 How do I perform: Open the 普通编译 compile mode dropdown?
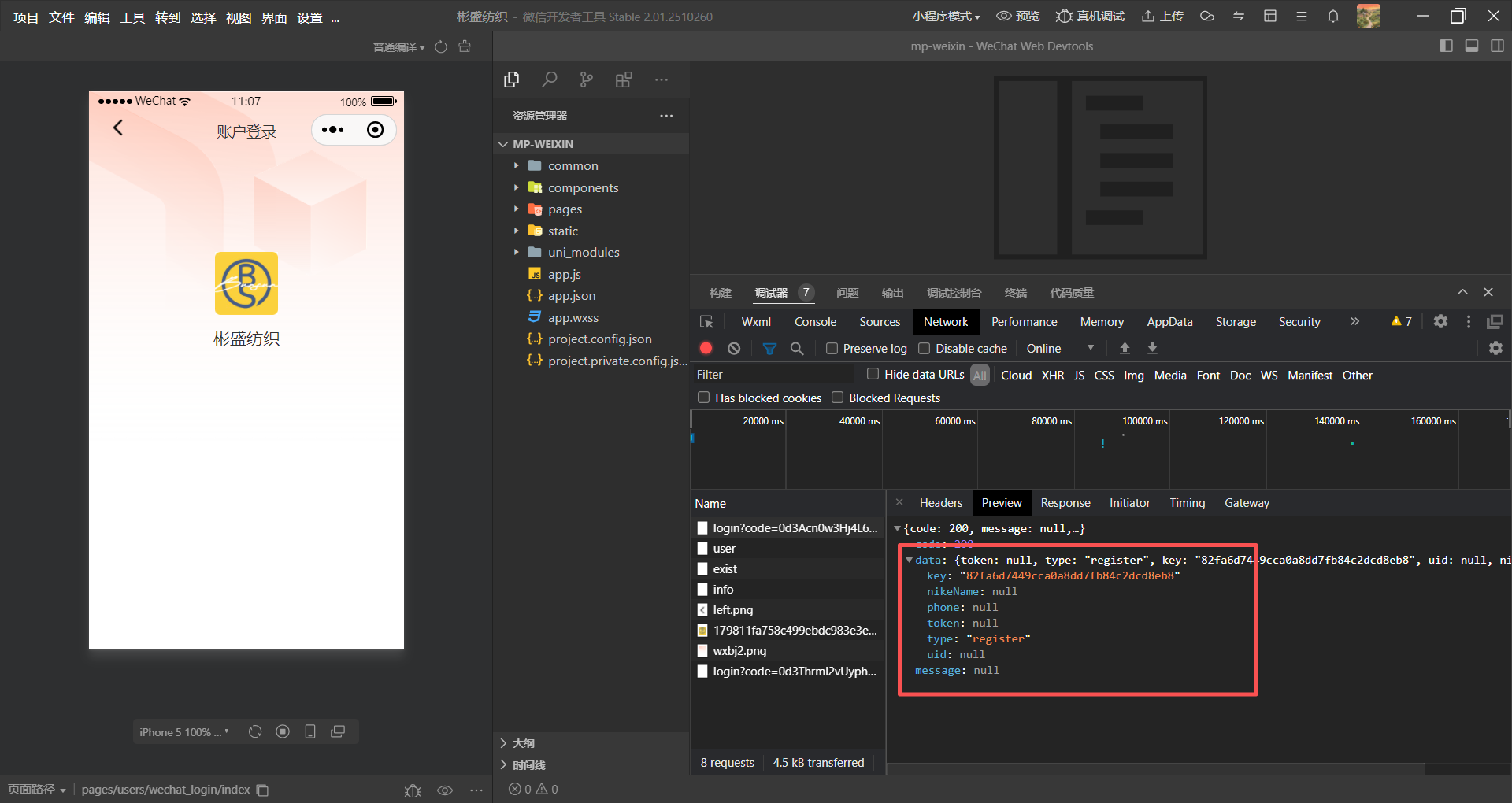398,47
